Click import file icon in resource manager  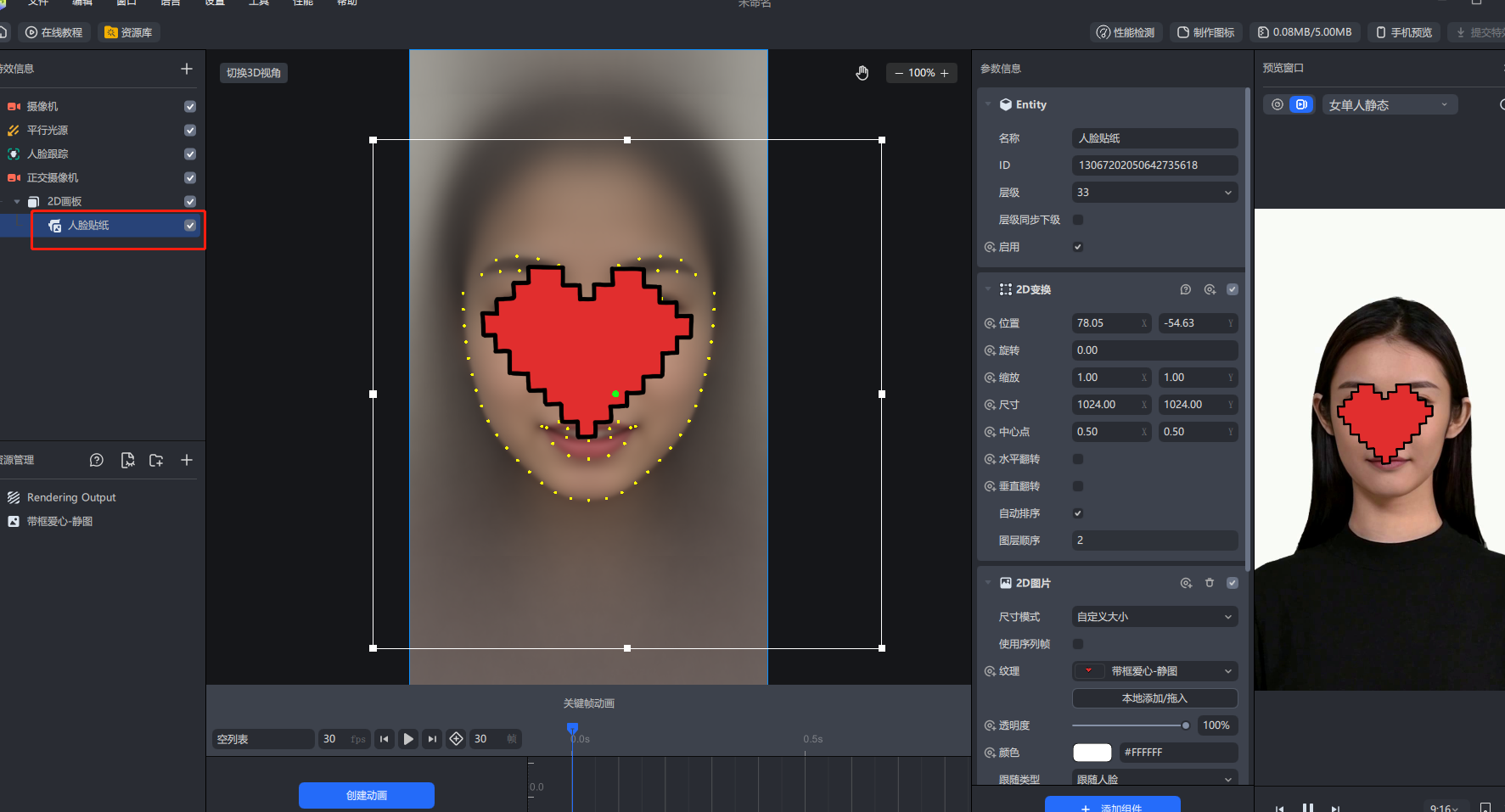click(x=127, y=460)
